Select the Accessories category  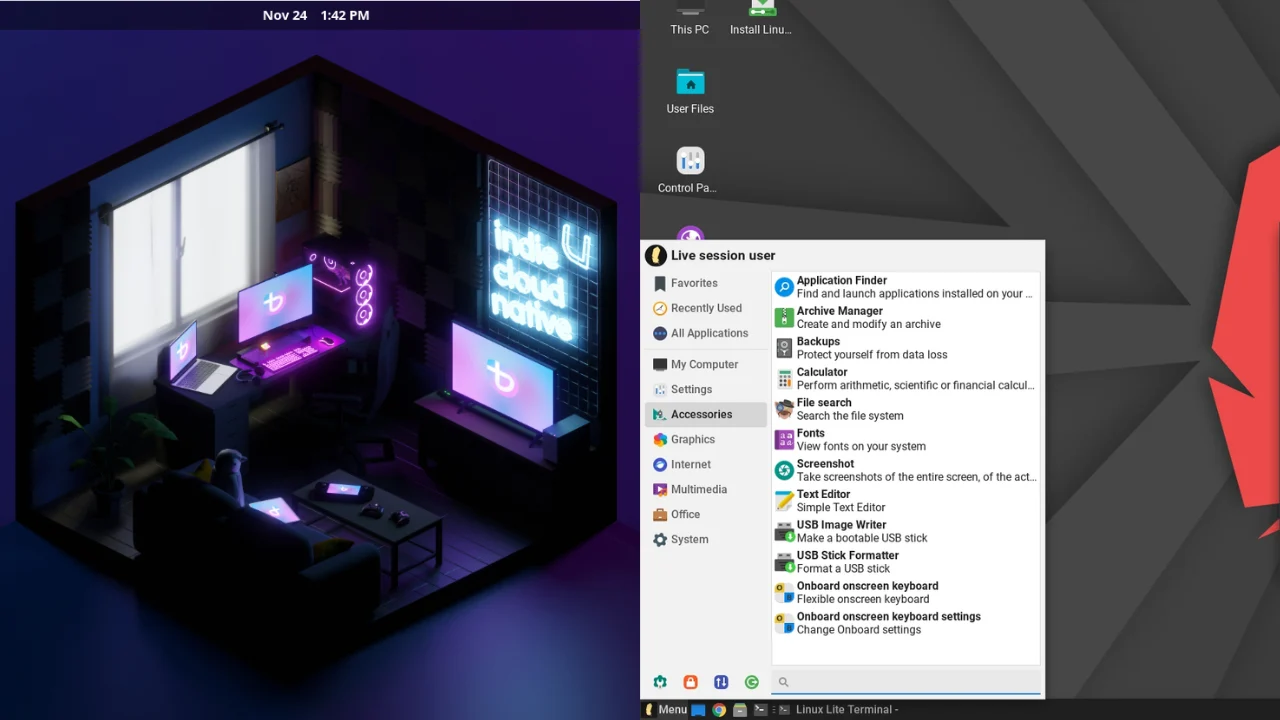pyautogui.click(x=706, y=414)
